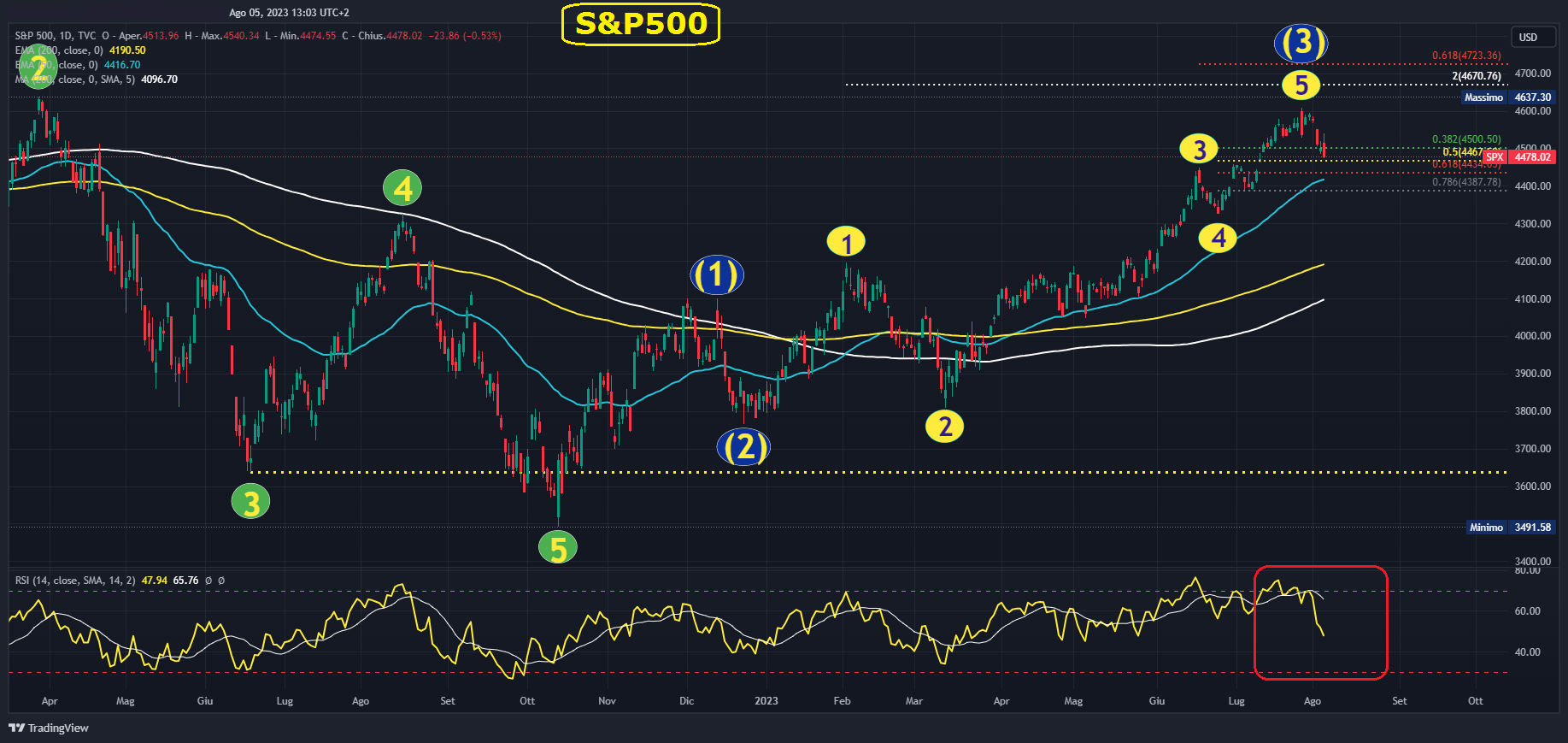Click the 4200.00 price axis label
This screenshot has height=743, width=1568.
pyautogui.click(x=1532, y=262)
